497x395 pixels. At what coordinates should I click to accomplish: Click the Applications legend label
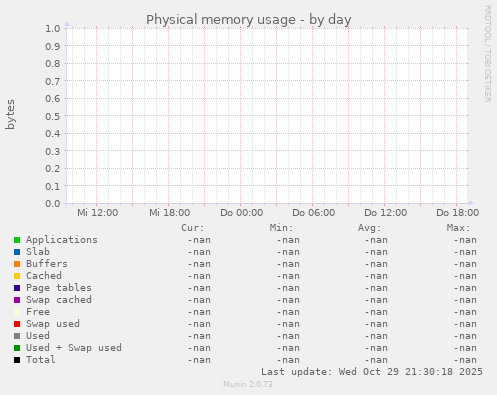tap(62, 240)
